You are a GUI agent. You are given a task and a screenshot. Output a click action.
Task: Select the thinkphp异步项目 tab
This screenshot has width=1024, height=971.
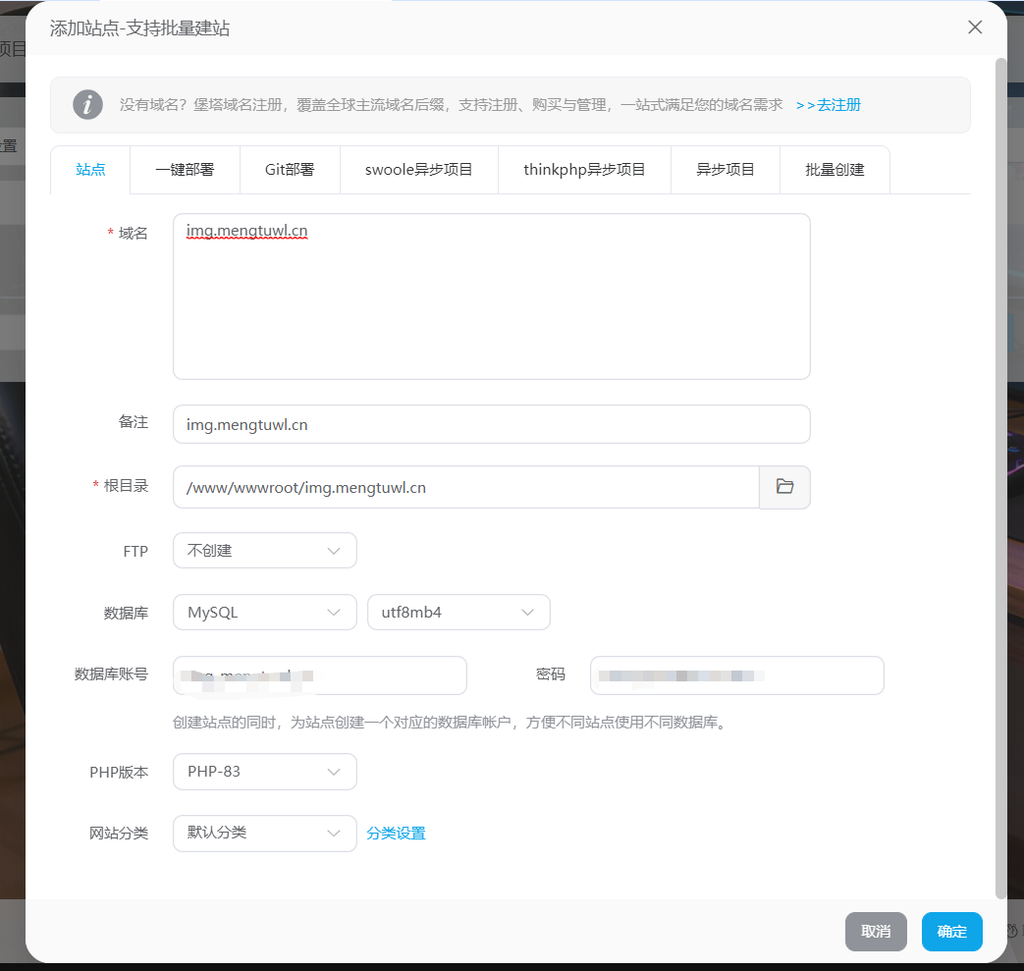tap(584, 170)
